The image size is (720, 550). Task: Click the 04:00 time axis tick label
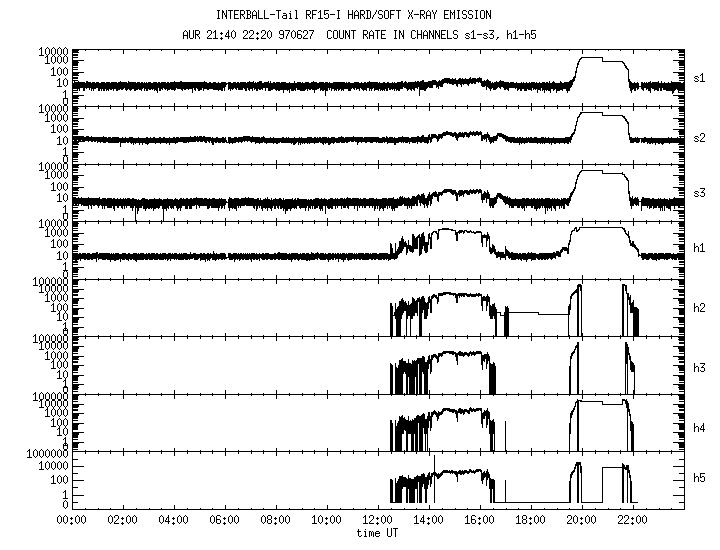click(173, 520)
